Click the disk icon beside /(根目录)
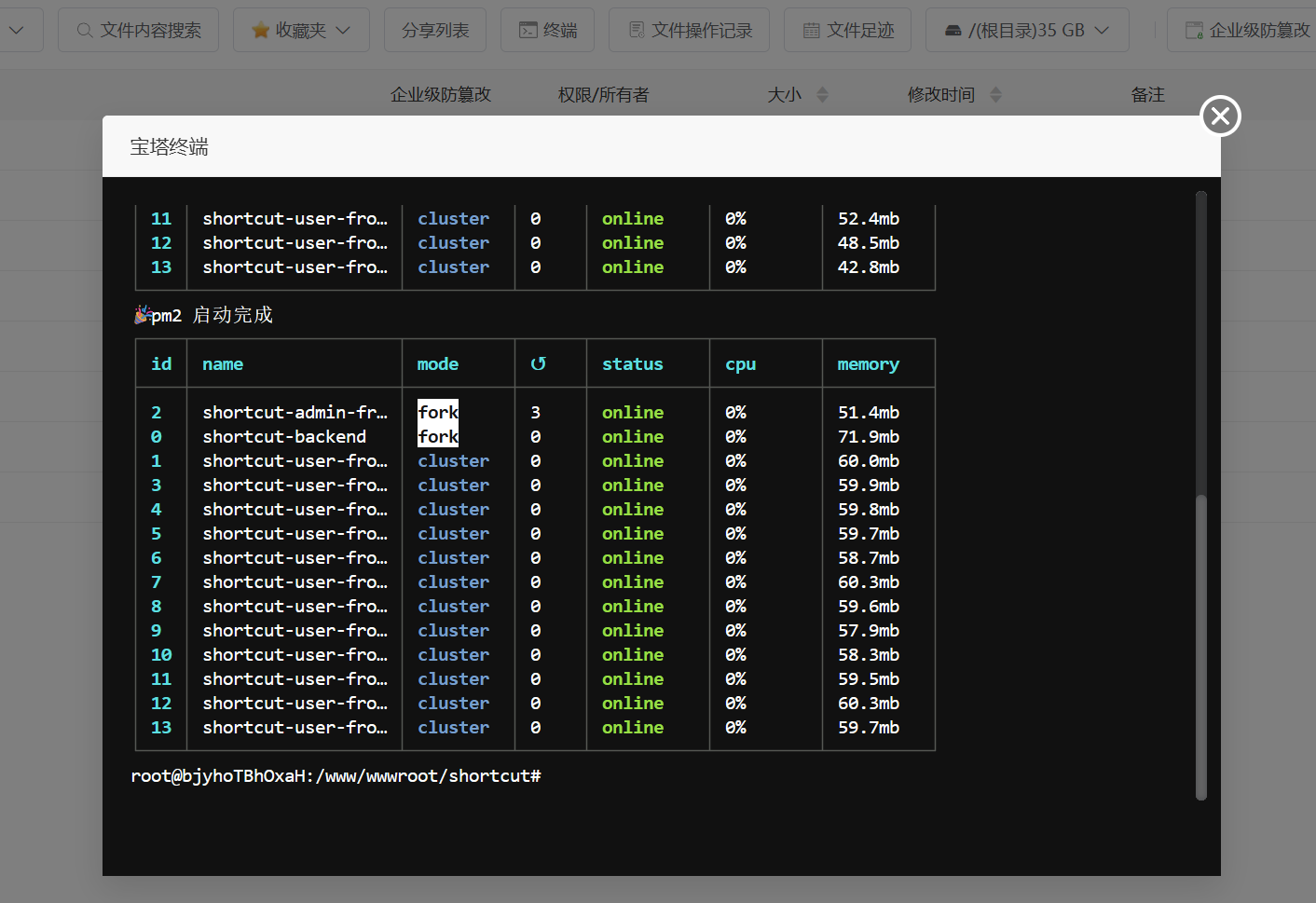 pyautogui.click(x=953, y=31)
